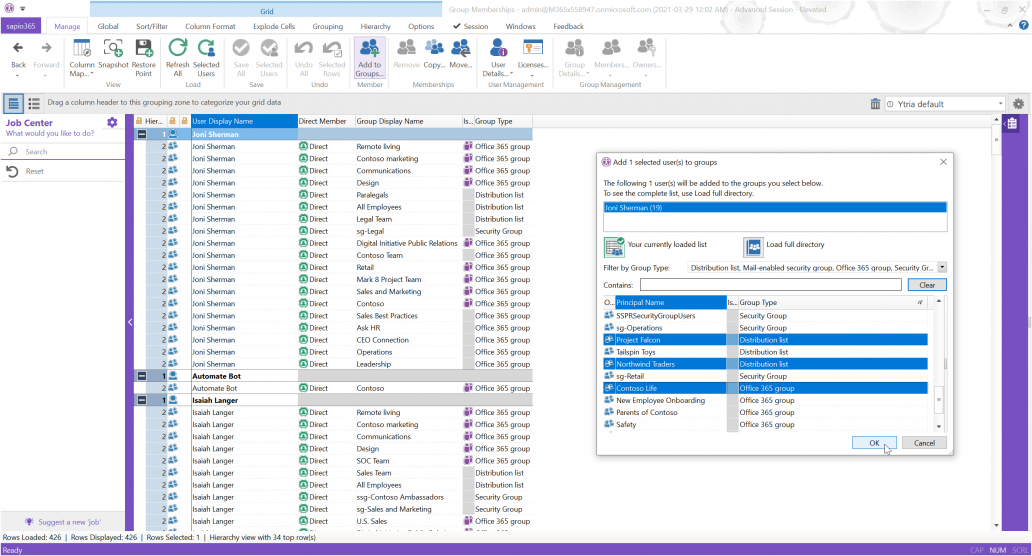Select Joni Sherman (19) in the dialog

775,207
